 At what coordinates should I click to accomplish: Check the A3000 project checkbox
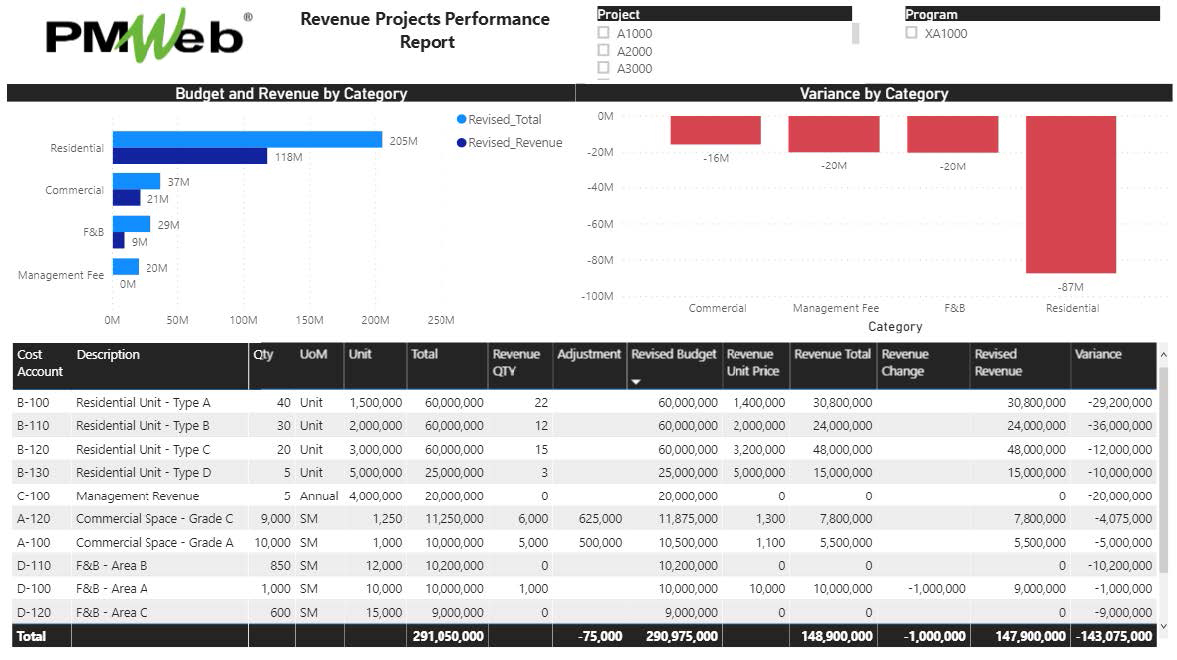point(604,68)
